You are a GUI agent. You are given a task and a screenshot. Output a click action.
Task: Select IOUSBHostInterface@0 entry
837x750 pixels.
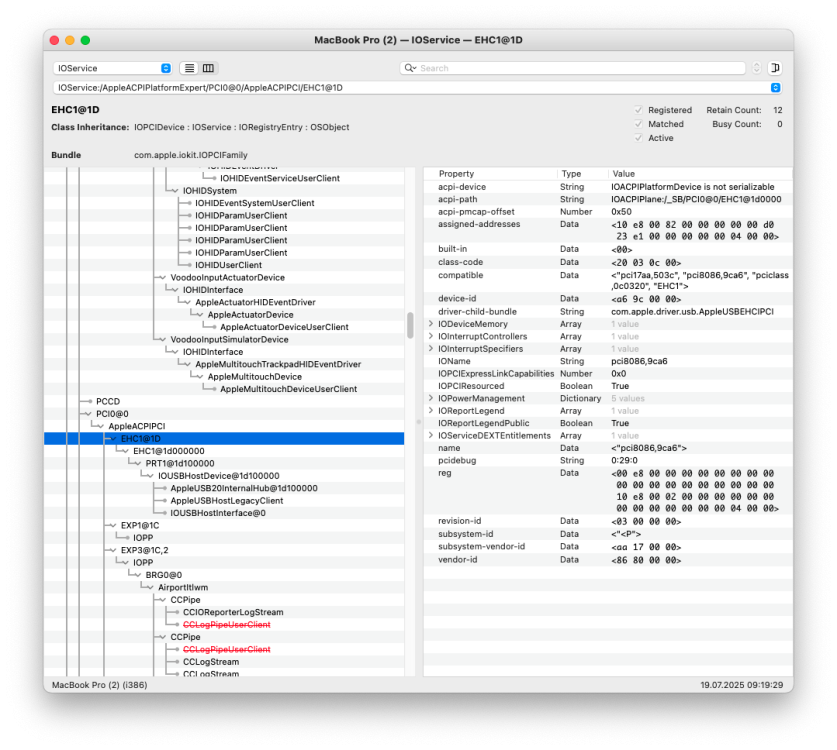pyautogui.click(x=218, y=513)
